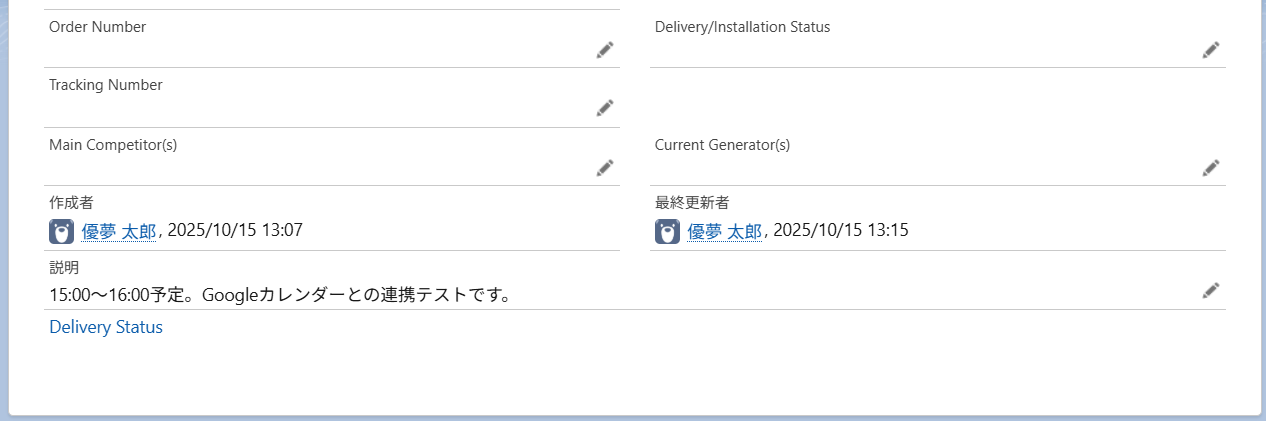Click the Order Number field label

tap(97, 27)
